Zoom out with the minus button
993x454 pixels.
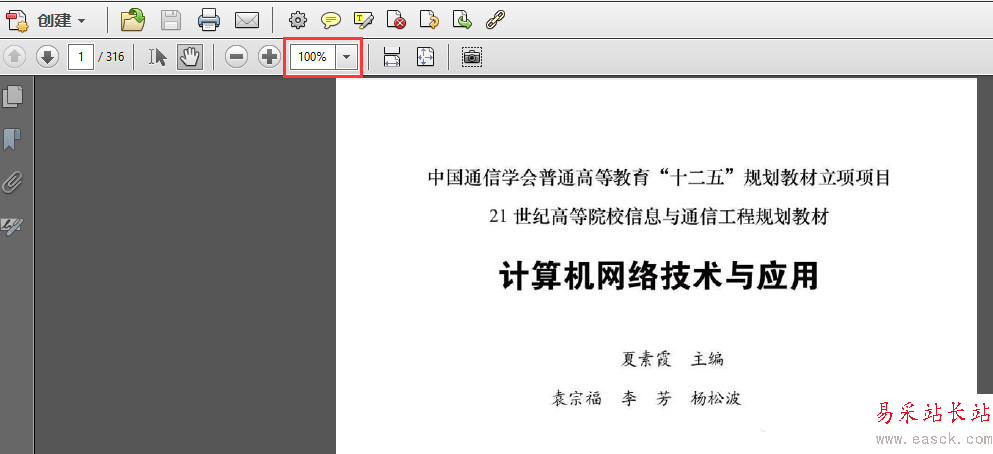(x=236, y=57)
